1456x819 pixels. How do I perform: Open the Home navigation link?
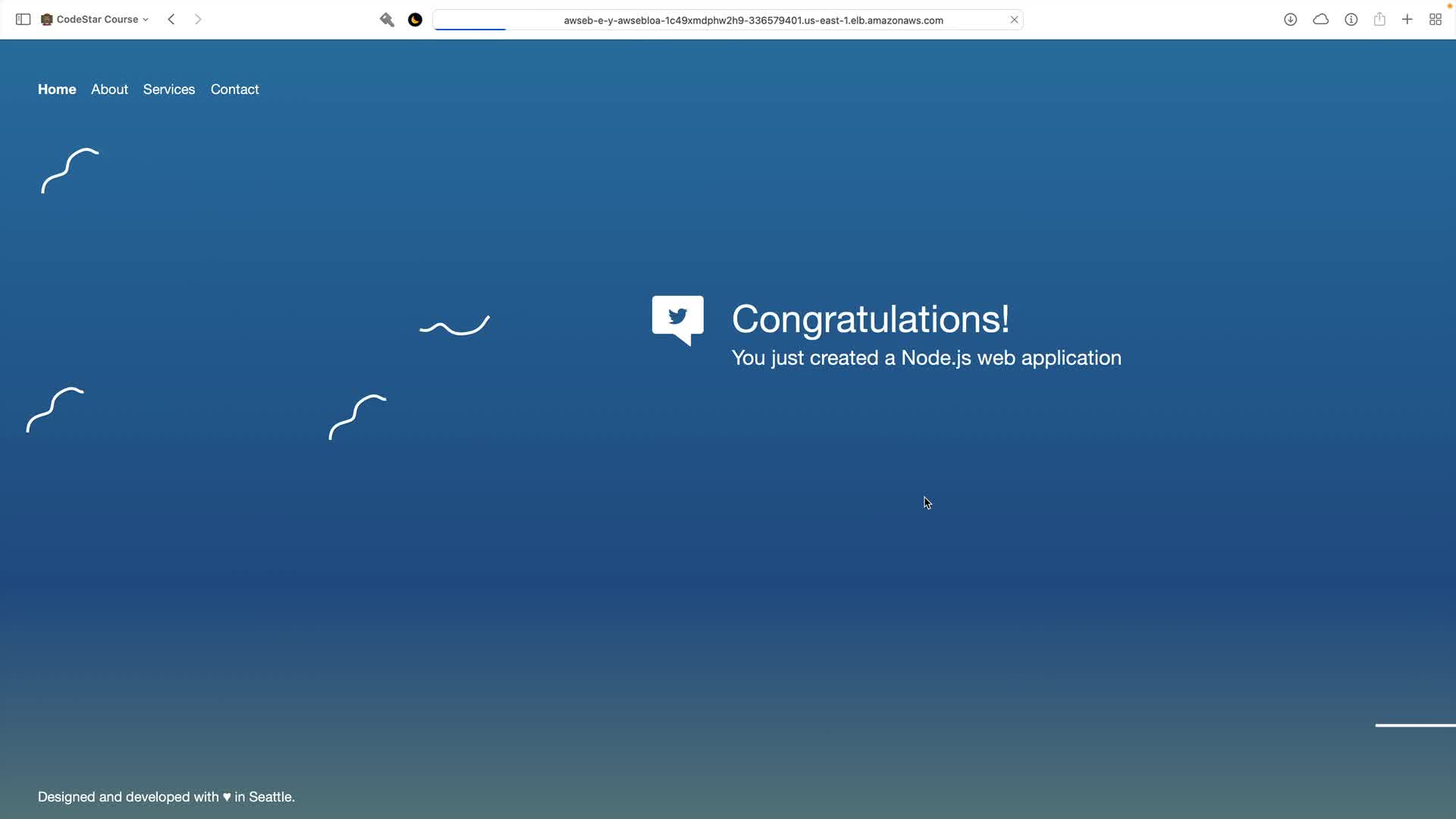[x=57, y=89]
